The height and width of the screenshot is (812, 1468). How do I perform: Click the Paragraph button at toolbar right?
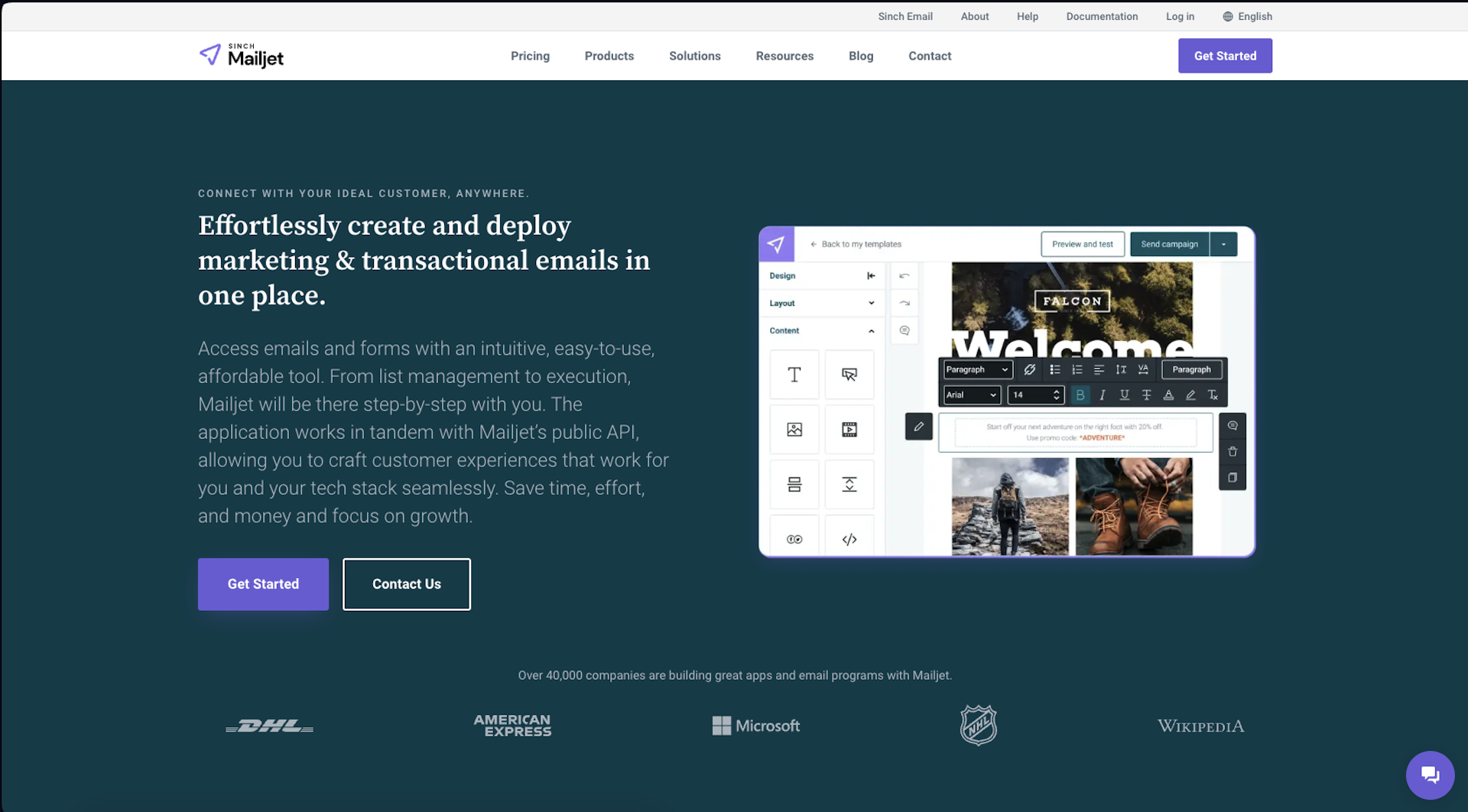(x=1192, y=370)
